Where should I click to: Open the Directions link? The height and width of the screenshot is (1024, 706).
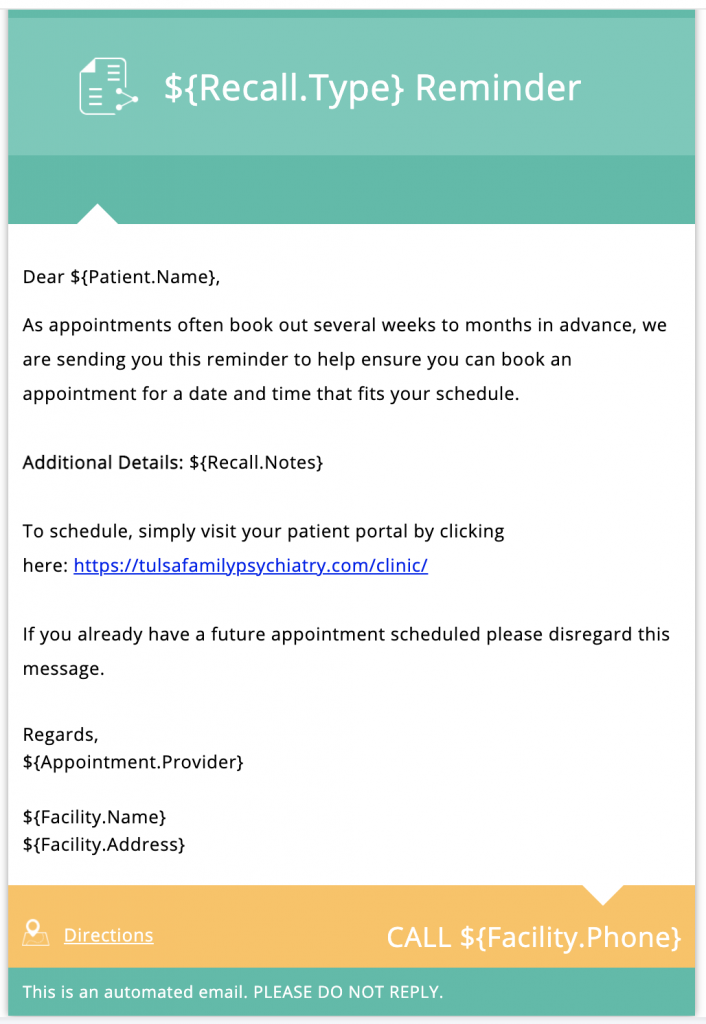click(x=108, y=936)
